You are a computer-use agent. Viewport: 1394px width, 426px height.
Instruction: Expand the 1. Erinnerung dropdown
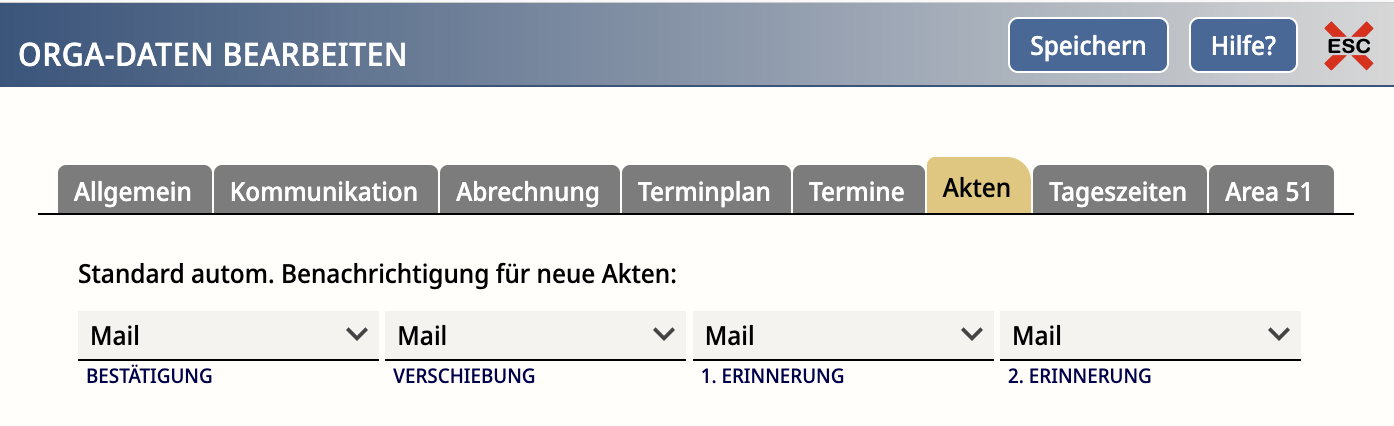click(x=843, y=335)
